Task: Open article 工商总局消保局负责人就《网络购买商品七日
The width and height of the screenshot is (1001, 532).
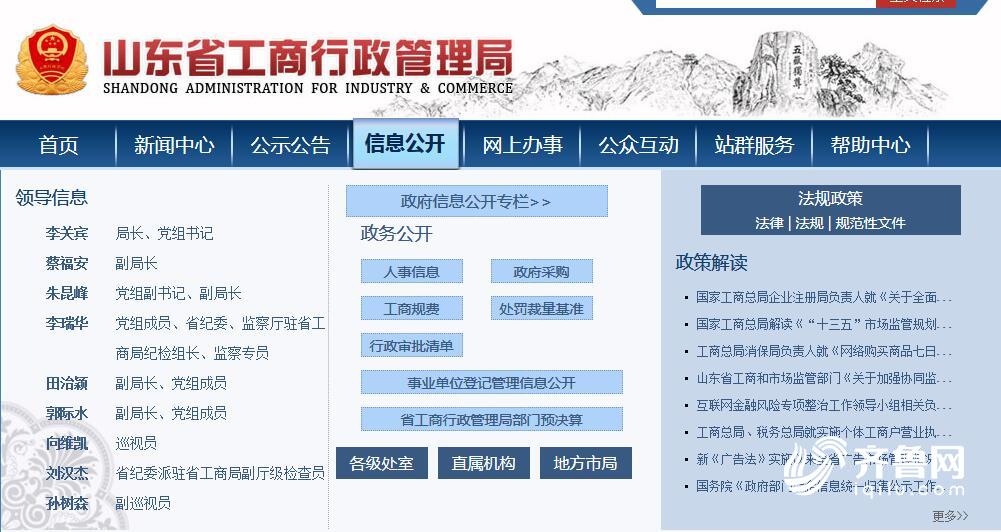Action: [x=824, y=351]
